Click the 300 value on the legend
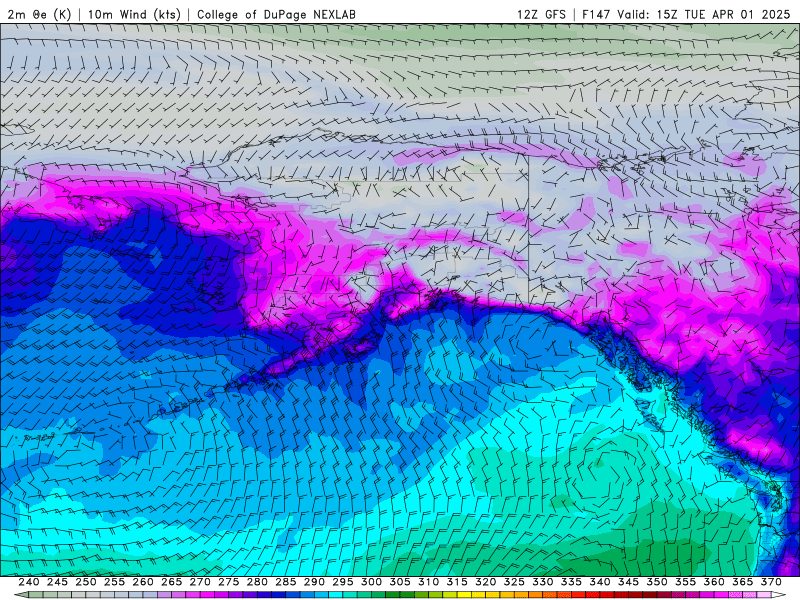This screenshot has width=800, height=600. pyautogui.click(x=371, y=582)
